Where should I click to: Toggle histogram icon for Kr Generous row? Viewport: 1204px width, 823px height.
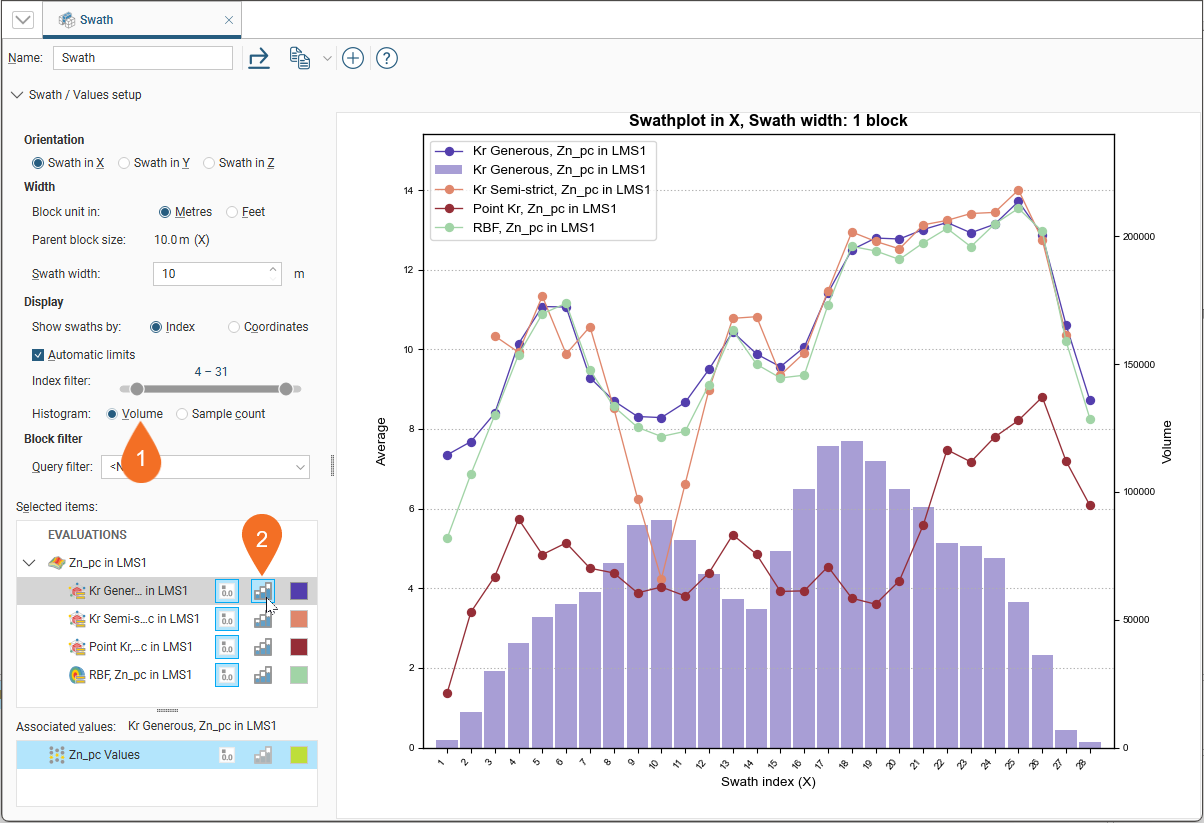pyautogui.click(x=263, y=591)
